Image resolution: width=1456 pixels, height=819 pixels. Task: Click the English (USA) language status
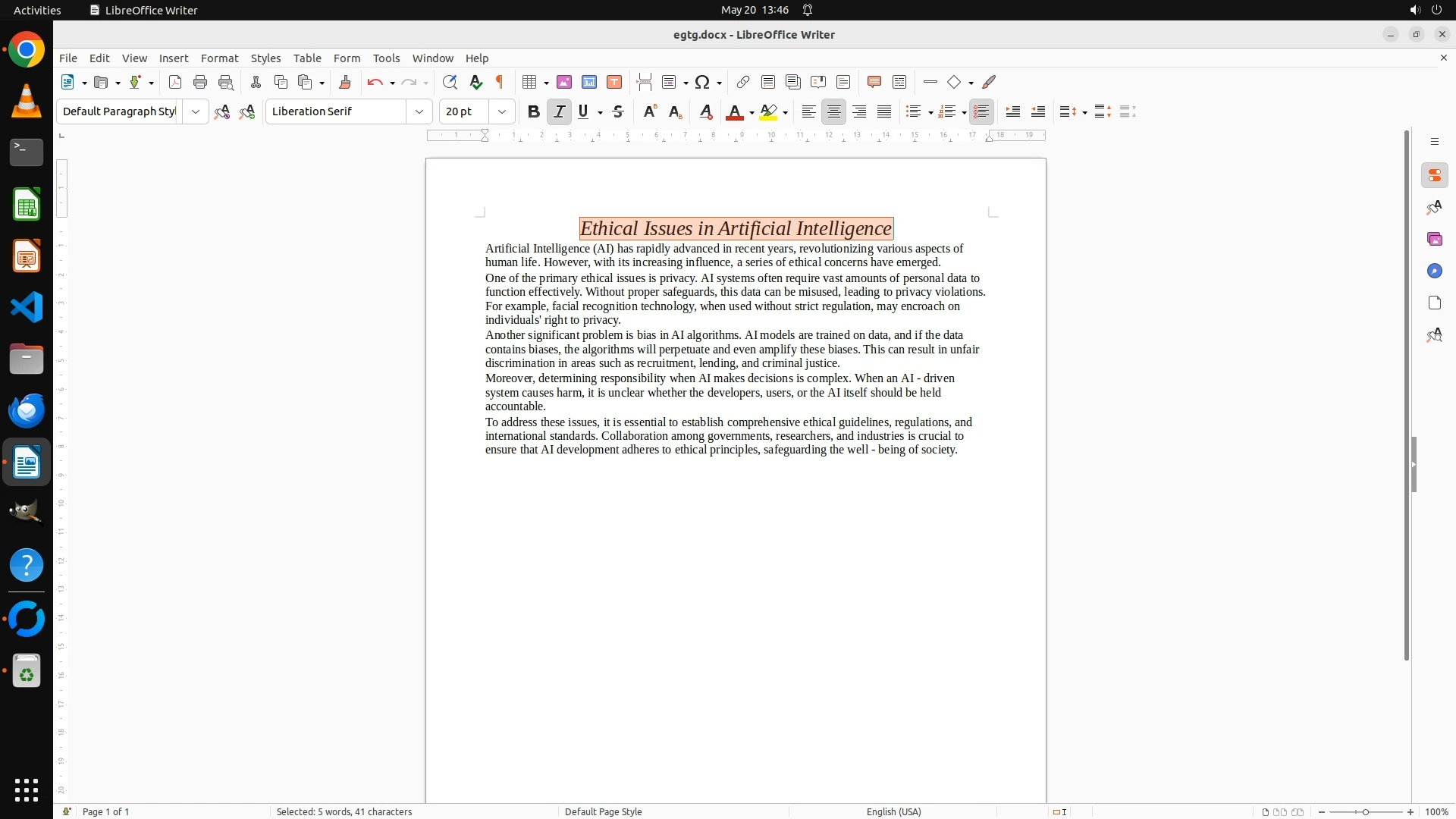click(893, 811)
